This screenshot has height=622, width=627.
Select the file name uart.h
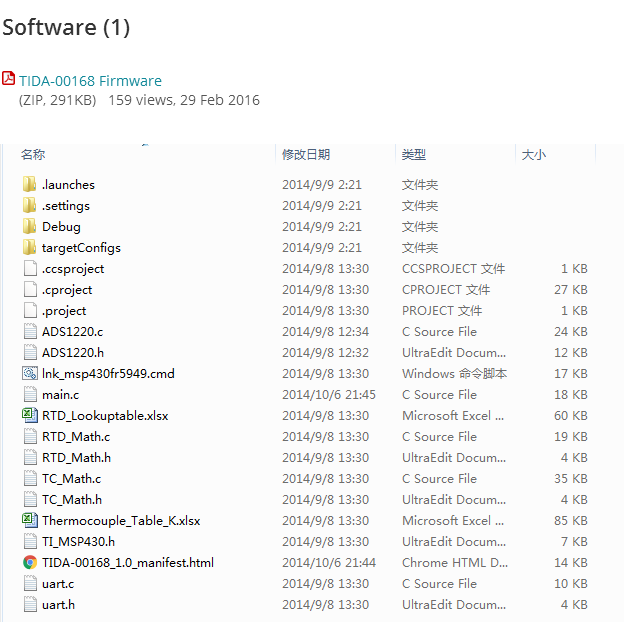[x=58, y=604]
